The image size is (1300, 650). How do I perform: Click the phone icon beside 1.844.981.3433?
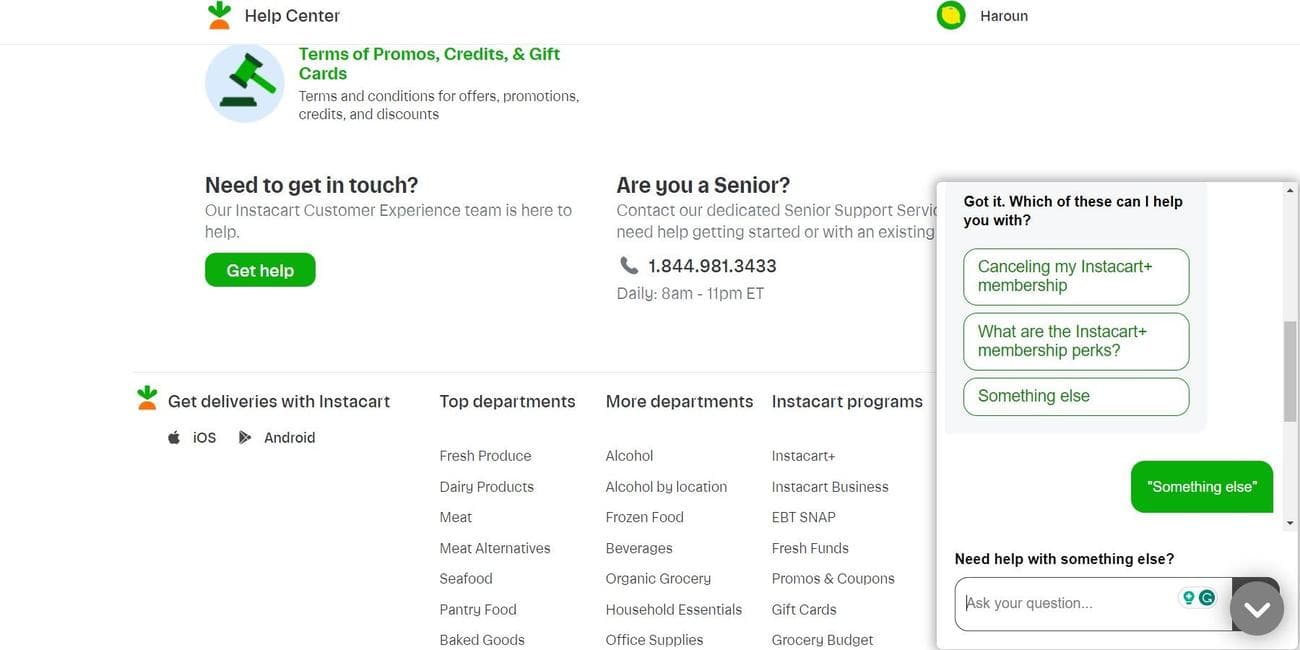[x=629, y=264]
